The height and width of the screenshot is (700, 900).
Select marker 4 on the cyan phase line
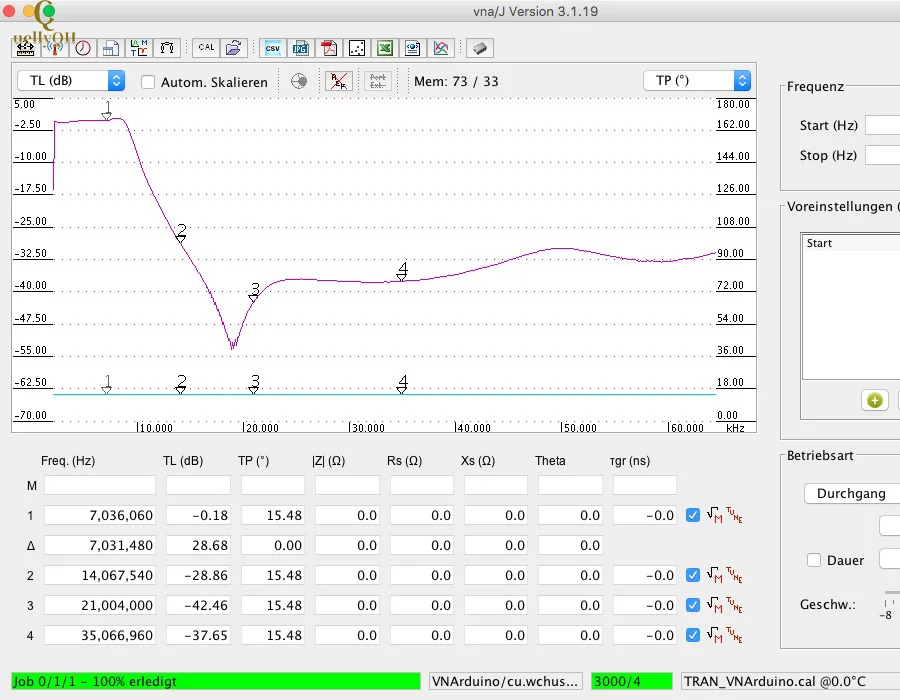(x=402, y=384)
